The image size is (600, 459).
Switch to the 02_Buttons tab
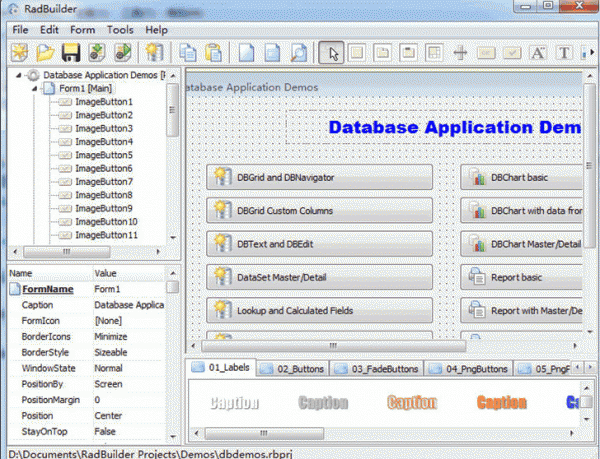tap(293, 369)
